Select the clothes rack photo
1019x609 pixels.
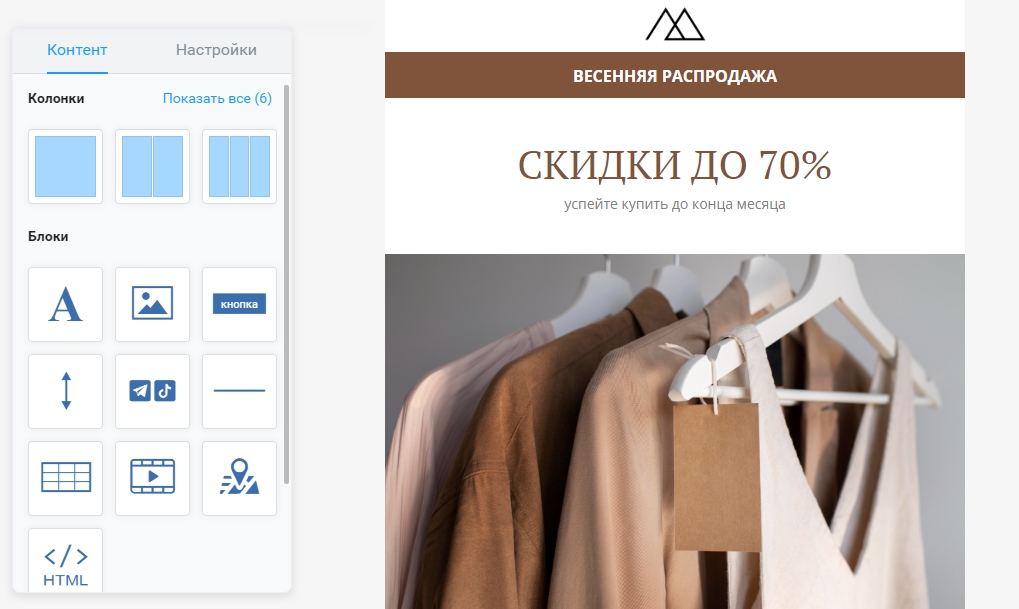[x=675, y=432]
